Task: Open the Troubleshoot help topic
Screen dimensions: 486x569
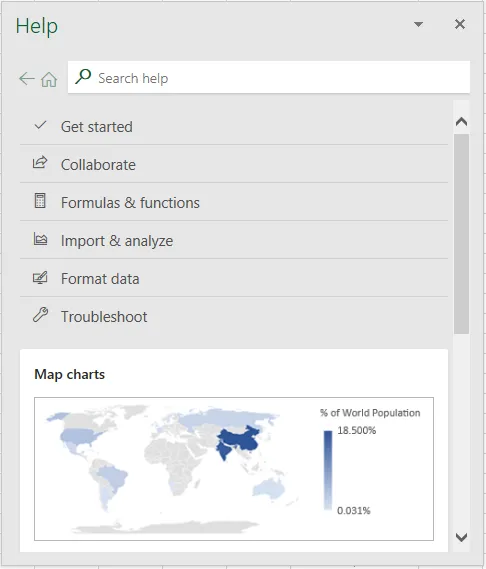Action: [x=234, y=316]
